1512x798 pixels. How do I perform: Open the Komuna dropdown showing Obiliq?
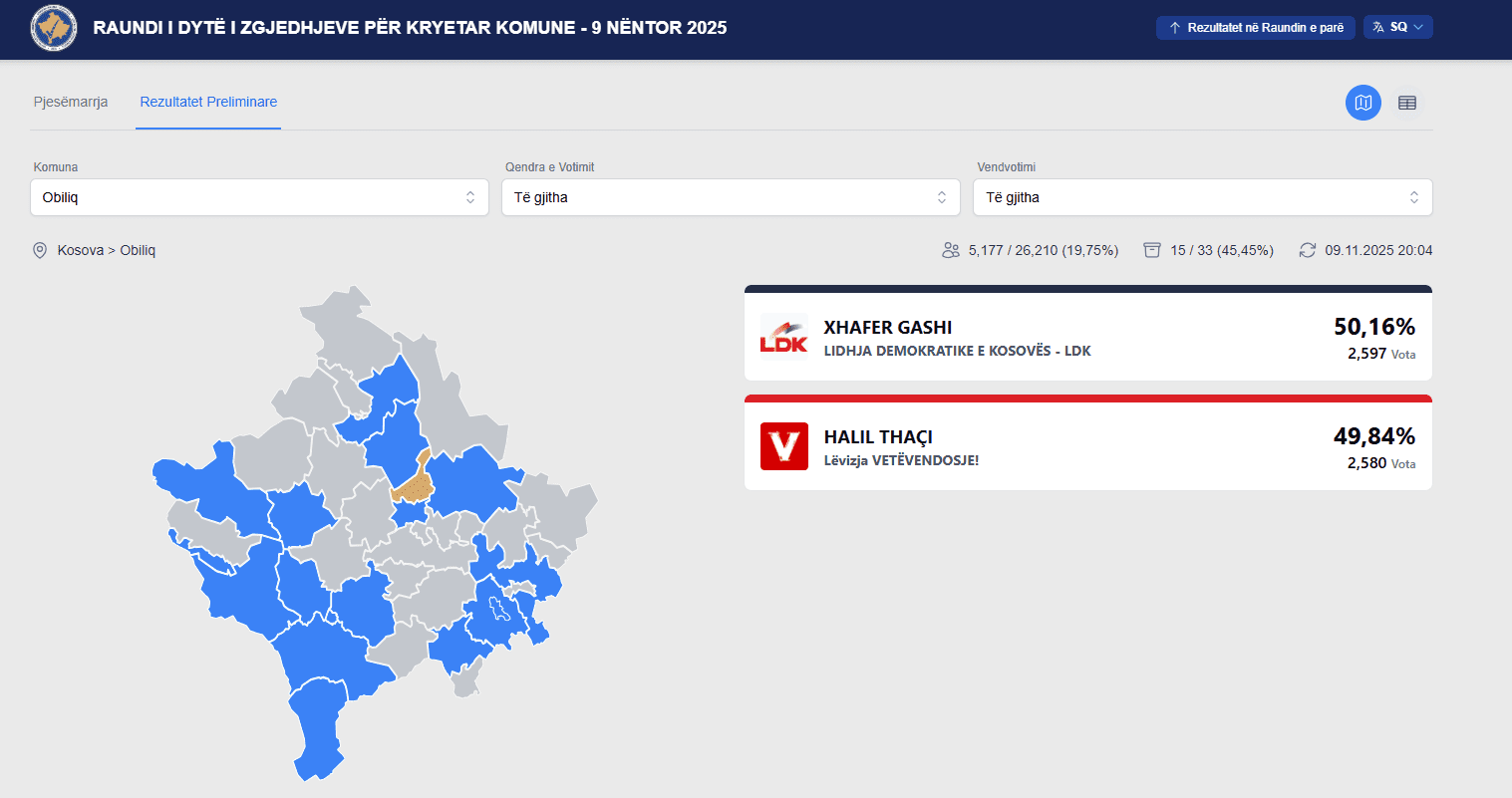(x=259, y=197)
